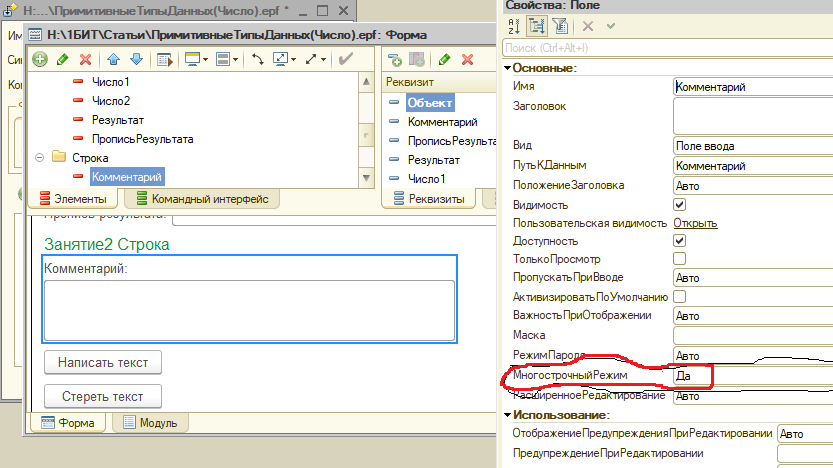
Task: Toggle the Доступность checkbox
Action: point(680,241)
